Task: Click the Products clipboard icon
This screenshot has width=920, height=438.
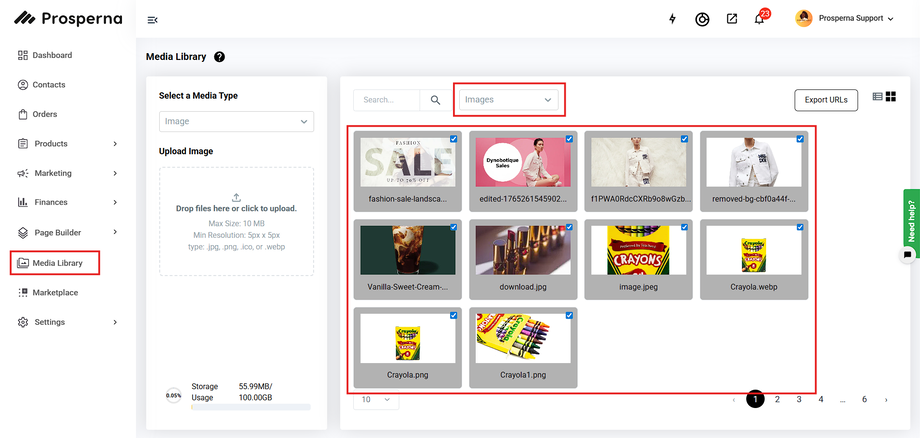Action: pyautogui.click(x=23, y=144)
